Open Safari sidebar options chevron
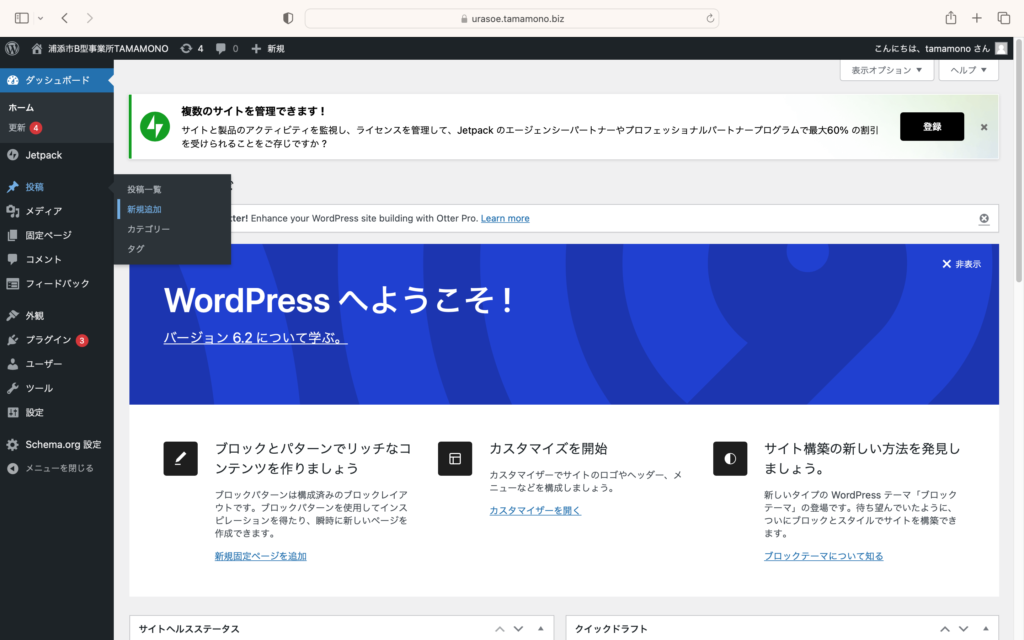Image resolution: width=1024 pixels, height=640 pixels. pos(40,18)
